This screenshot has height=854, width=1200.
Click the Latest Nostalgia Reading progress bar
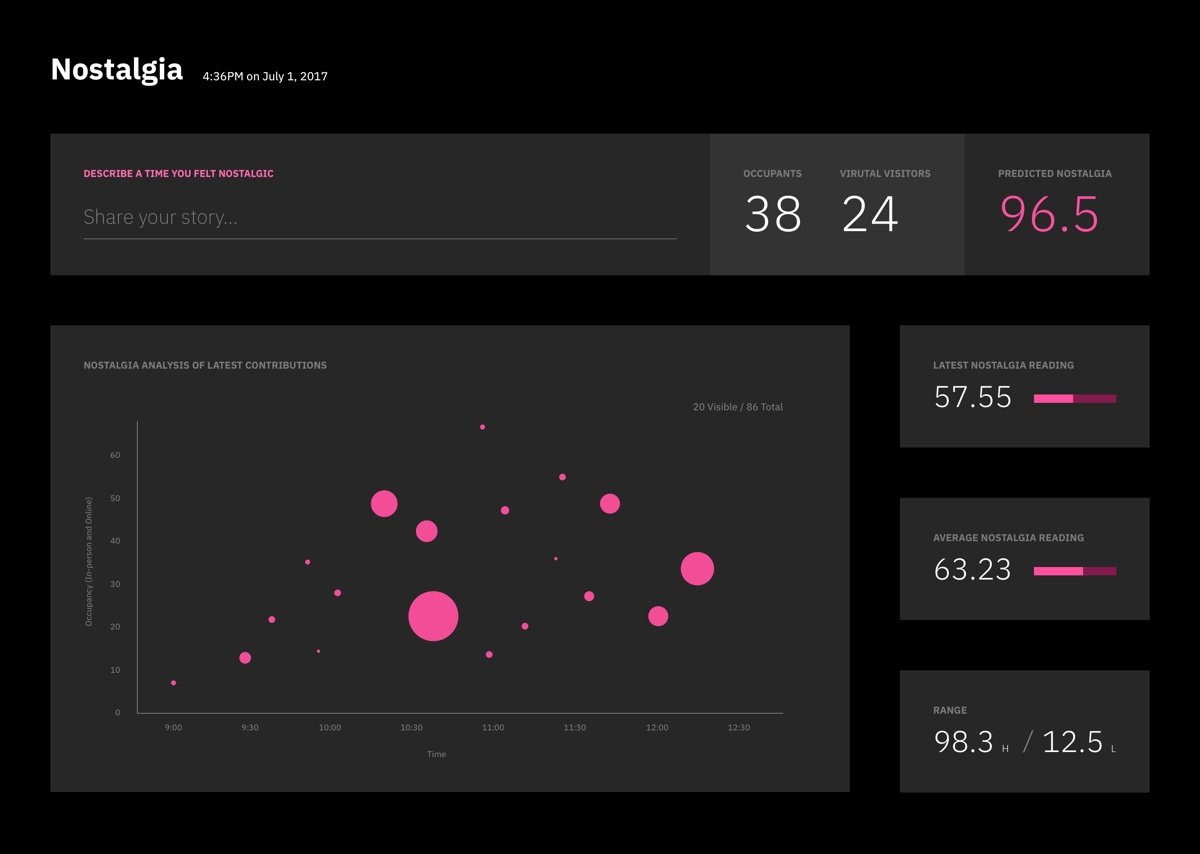[1074, 398]
